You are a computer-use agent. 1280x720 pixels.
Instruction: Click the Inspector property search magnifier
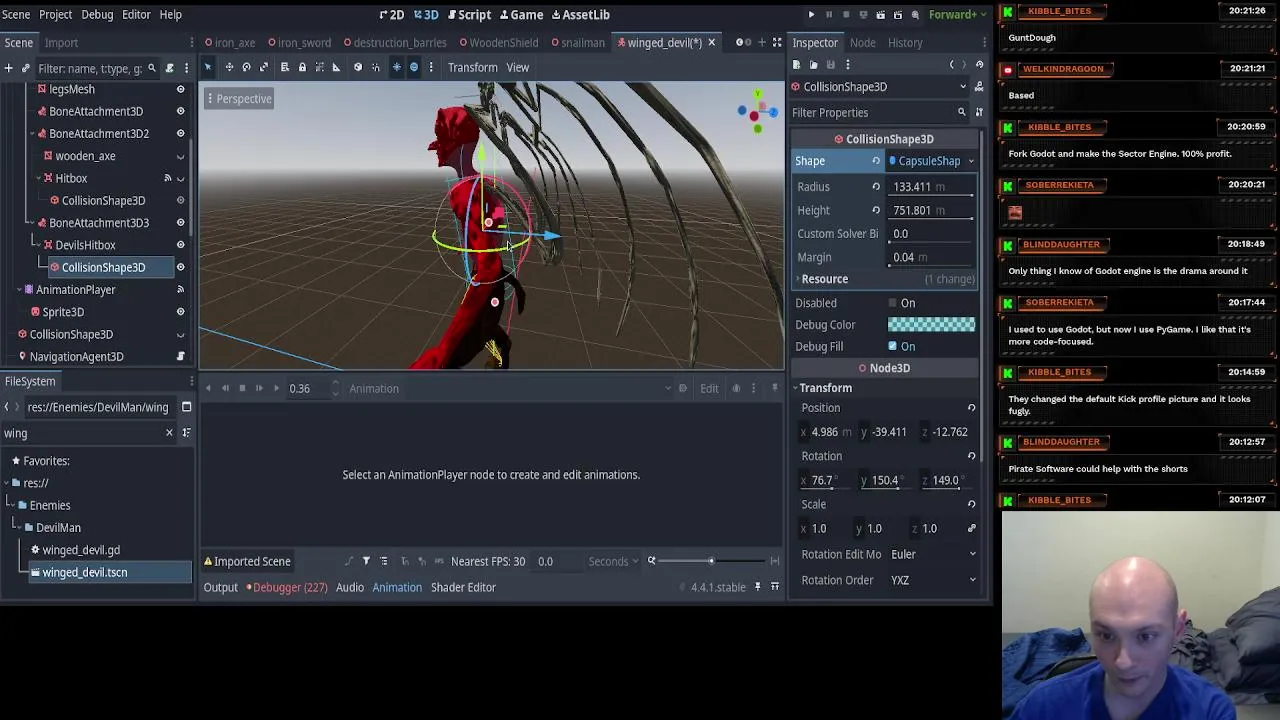pyautogui.click(x=962, y=112)
